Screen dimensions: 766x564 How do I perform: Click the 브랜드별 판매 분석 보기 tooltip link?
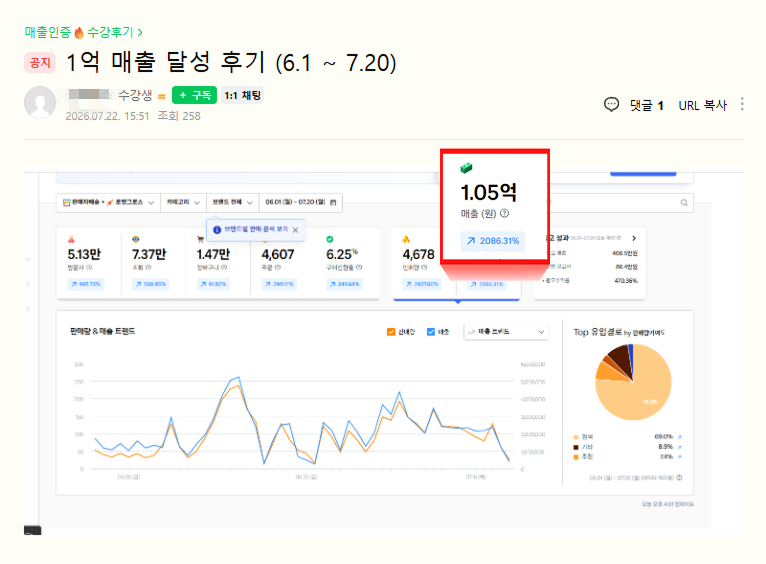coord(256,229)
